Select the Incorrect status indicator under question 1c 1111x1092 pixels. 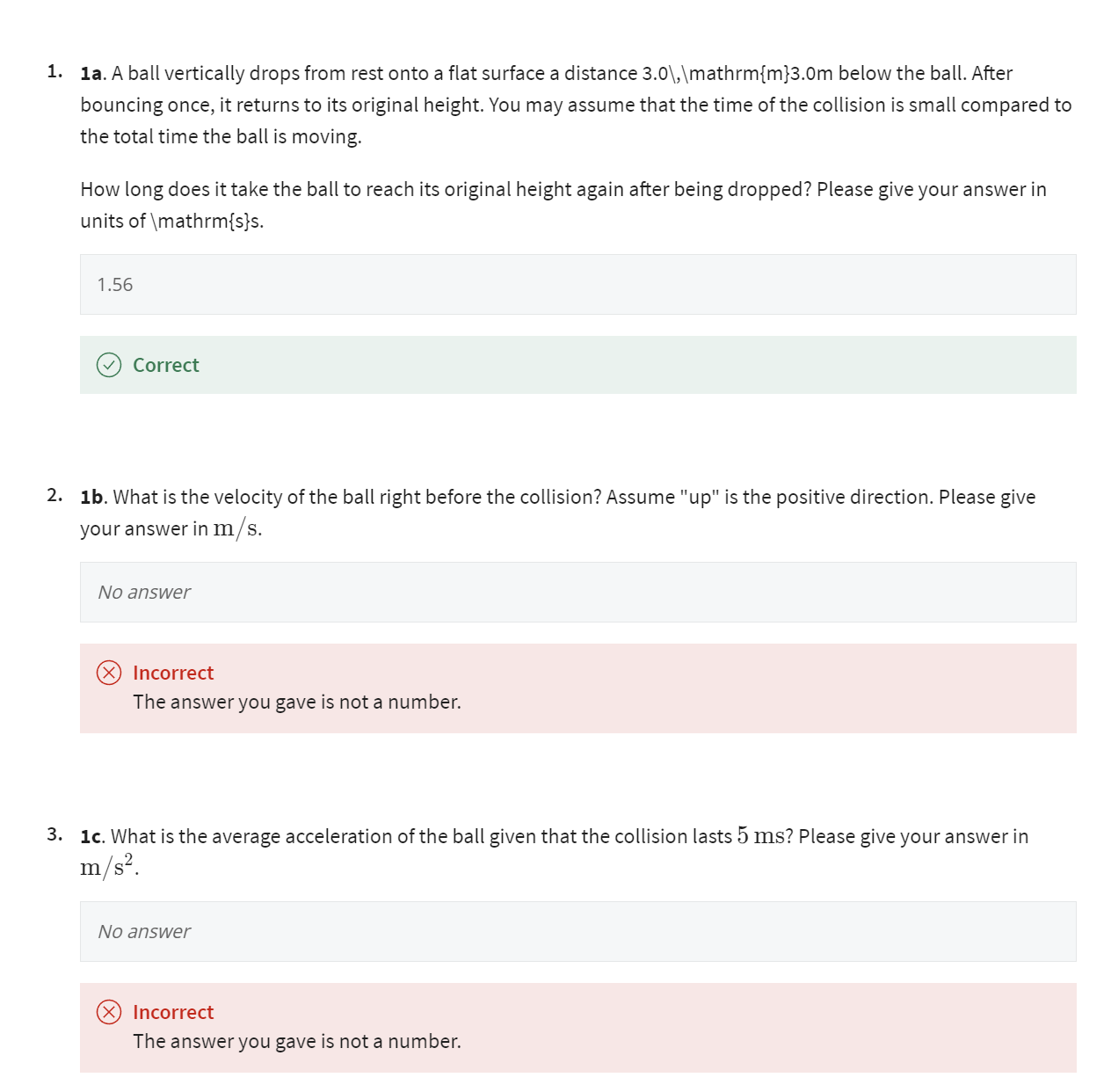pos(172,1012)
